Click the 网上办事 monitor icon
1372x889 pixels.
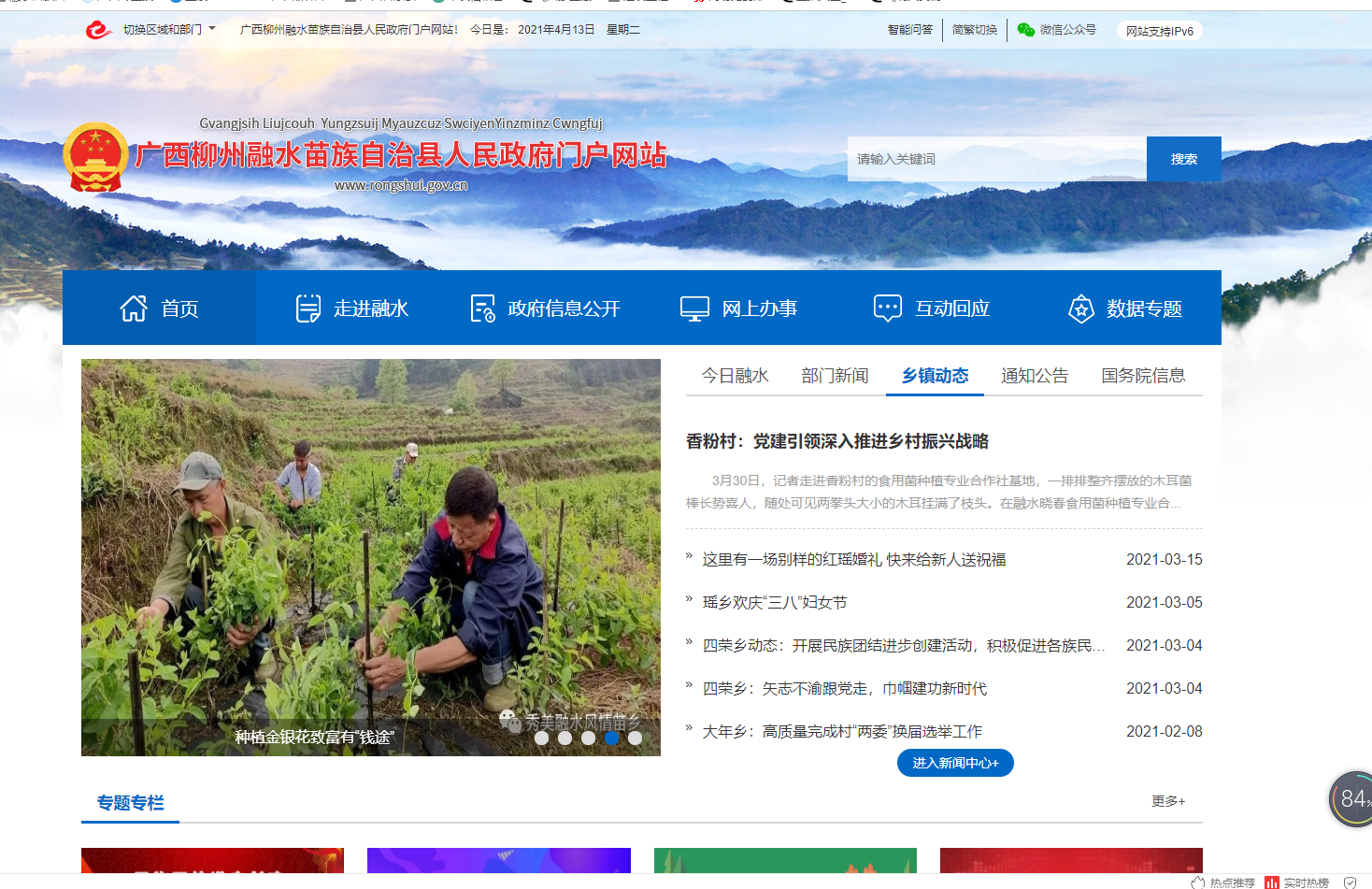tap(694, 308)
